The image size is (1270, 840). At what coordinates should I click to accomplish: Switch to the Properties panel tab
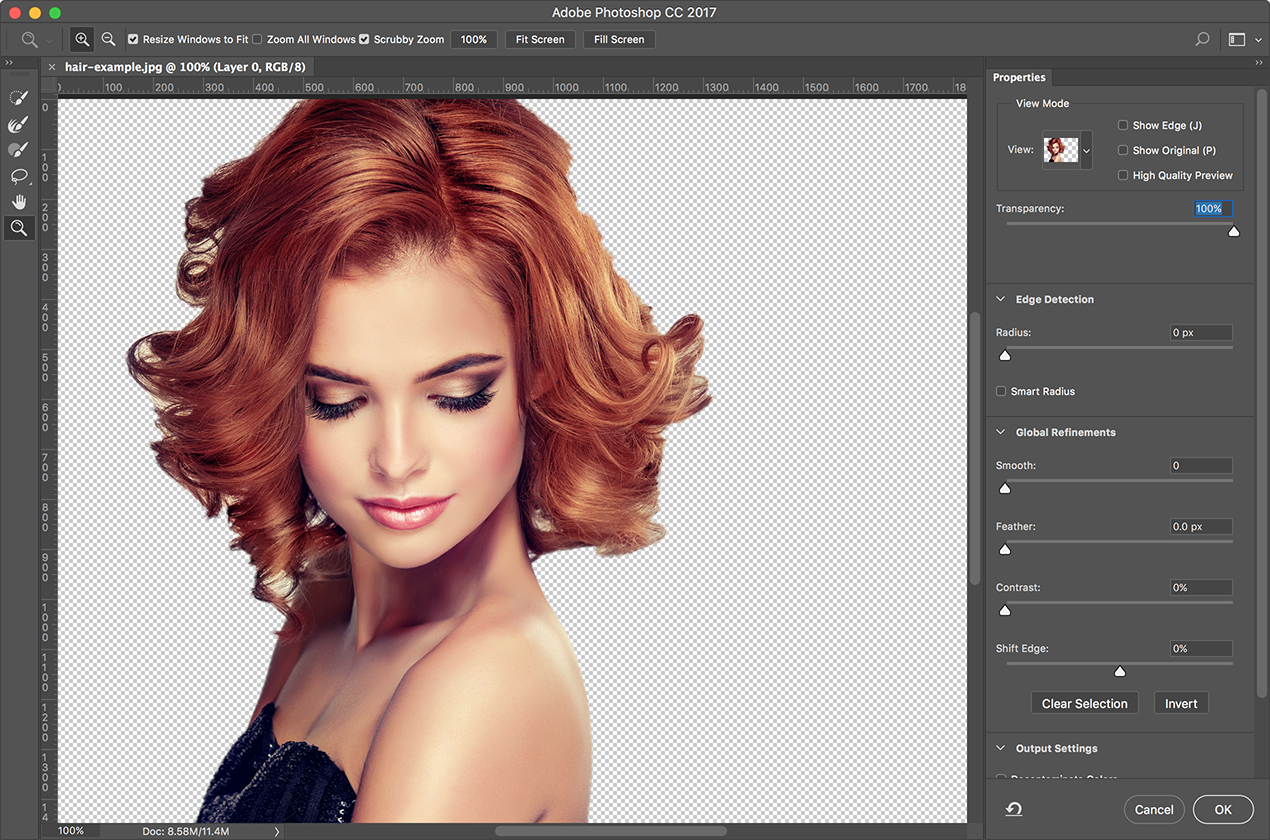click(1019, 78)
